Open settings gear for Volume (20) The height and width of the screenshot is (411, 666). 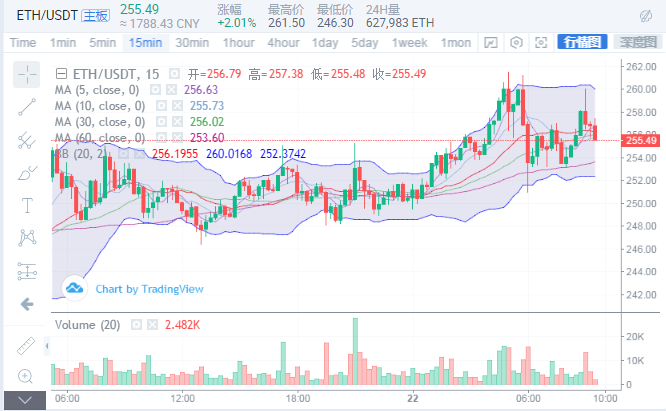click(136, 325)
